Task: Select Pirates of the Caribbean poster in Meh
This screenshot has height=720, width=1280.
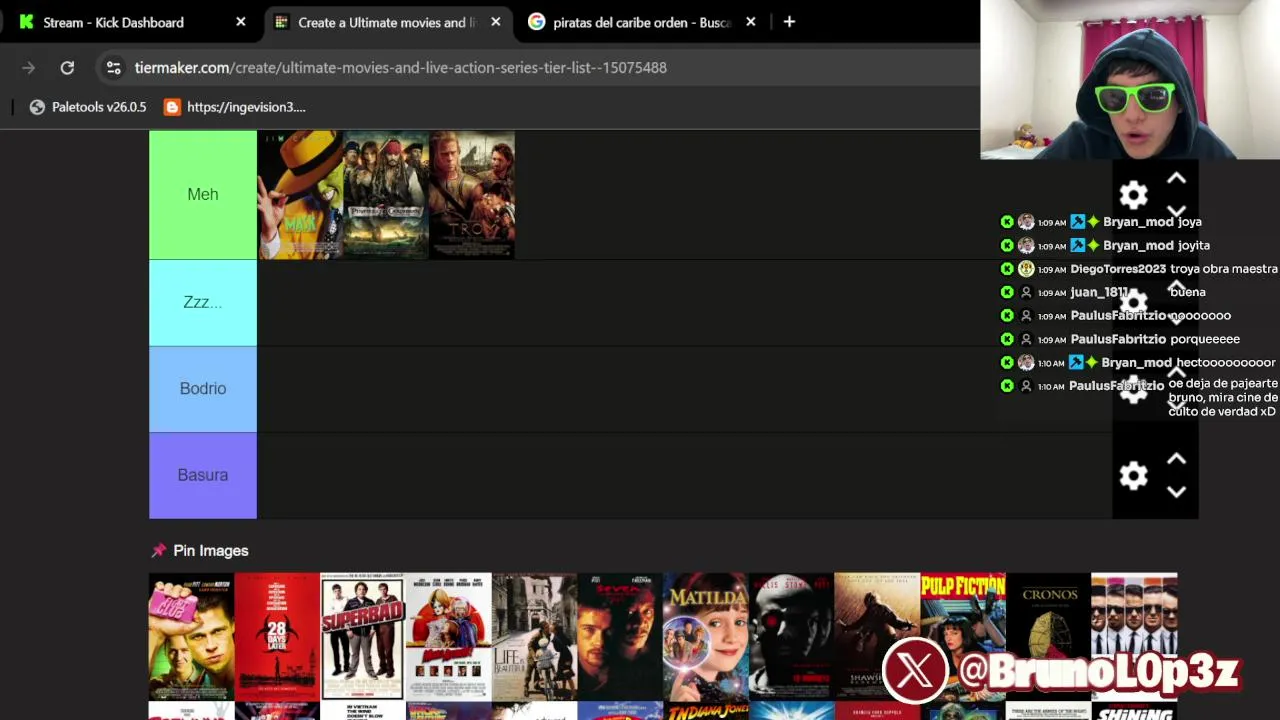Action: (386, 195)
